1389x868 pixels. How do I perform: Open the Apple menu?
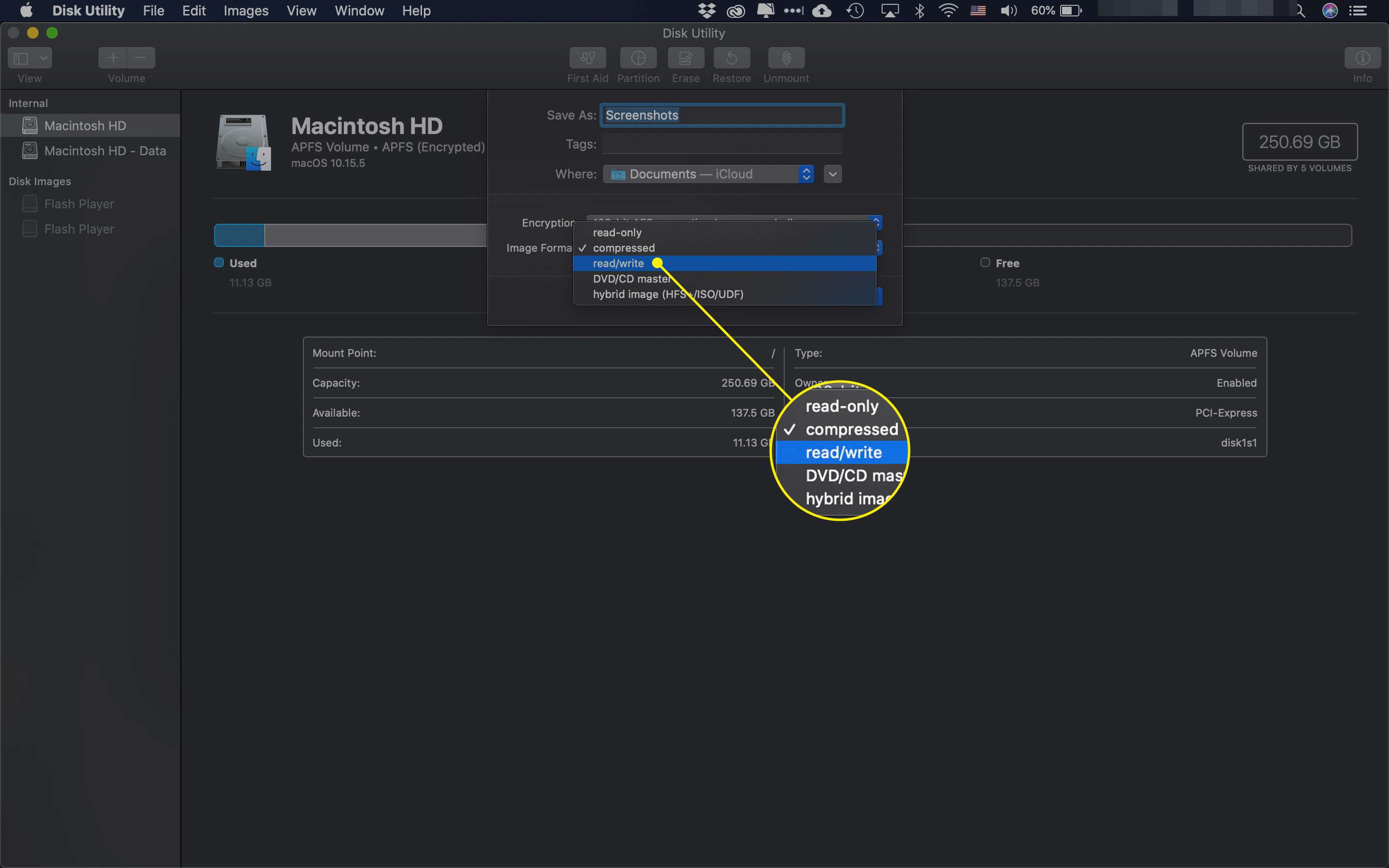pyautogui.click(x=27, y=10)
